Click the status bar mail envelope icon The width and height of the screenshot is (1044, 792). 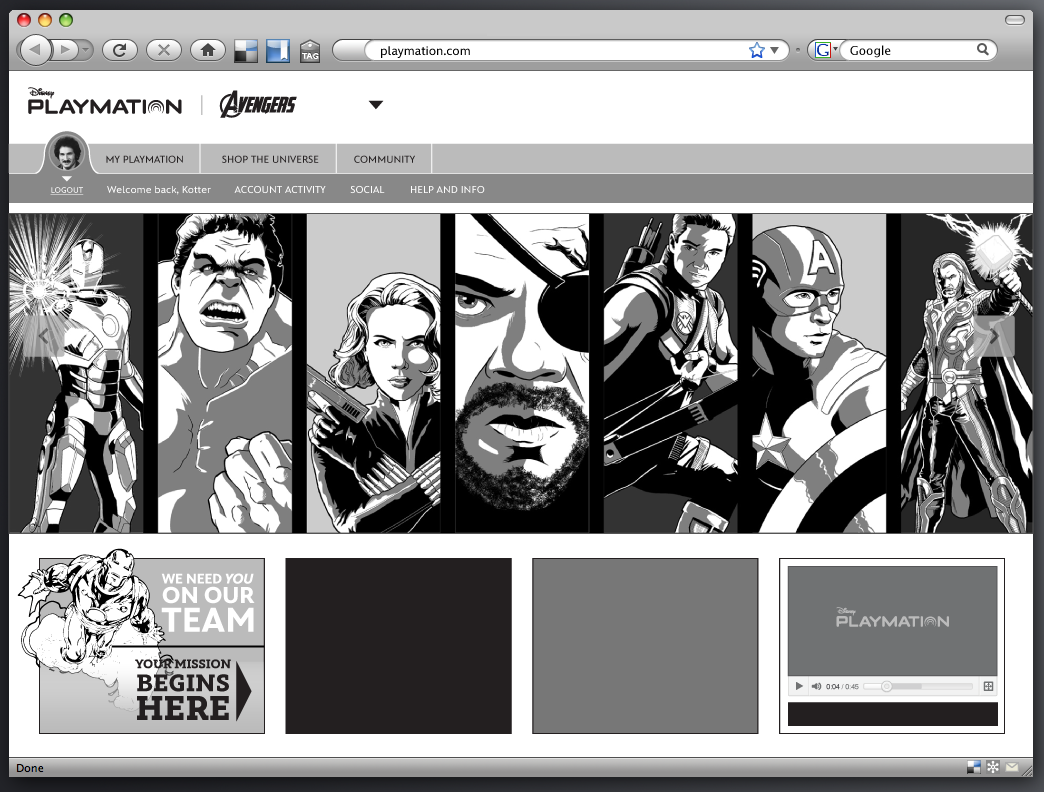[x=1012, y=767]
